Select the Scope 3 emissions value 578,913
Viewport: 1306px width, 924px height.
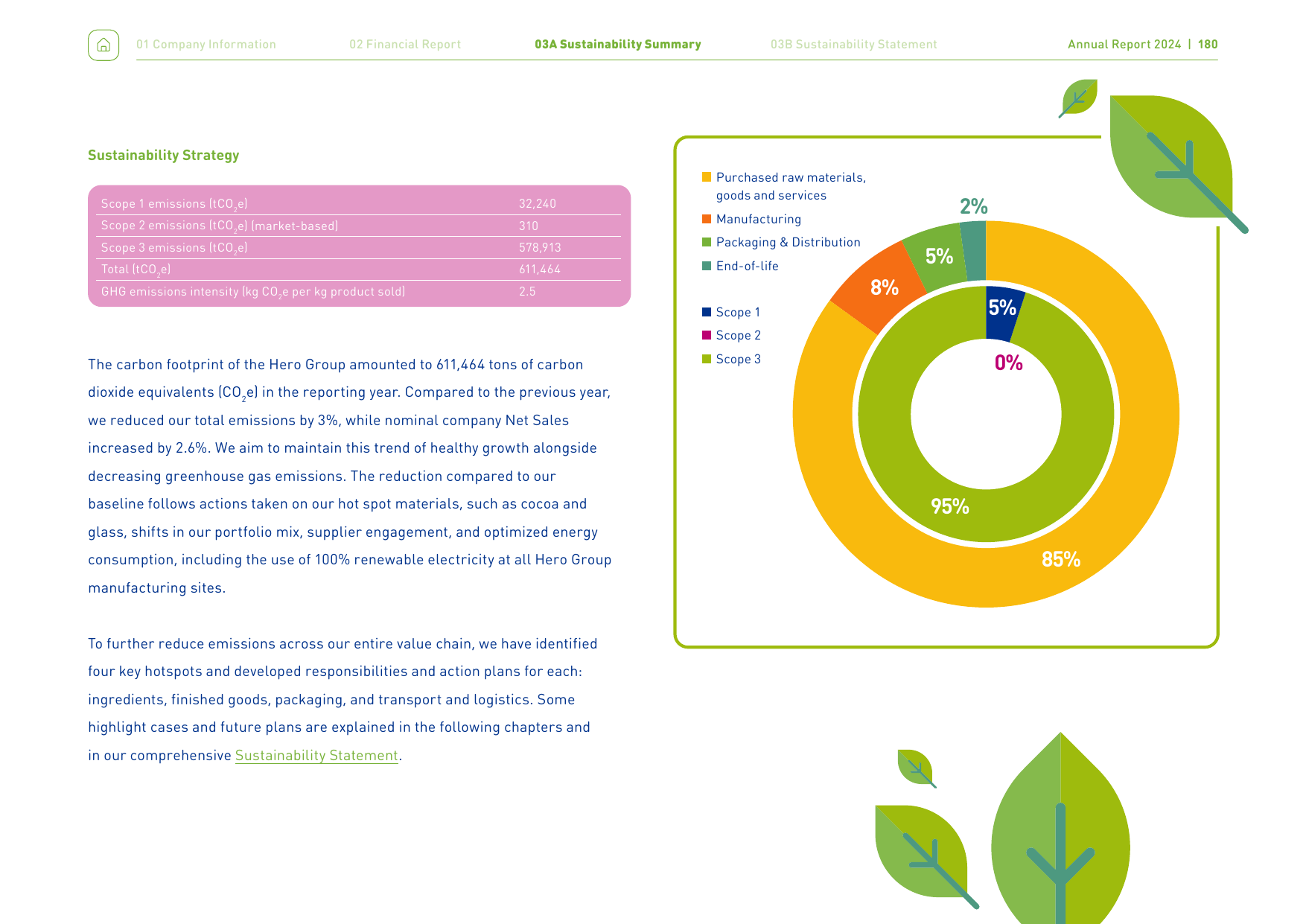pos(540,248)
